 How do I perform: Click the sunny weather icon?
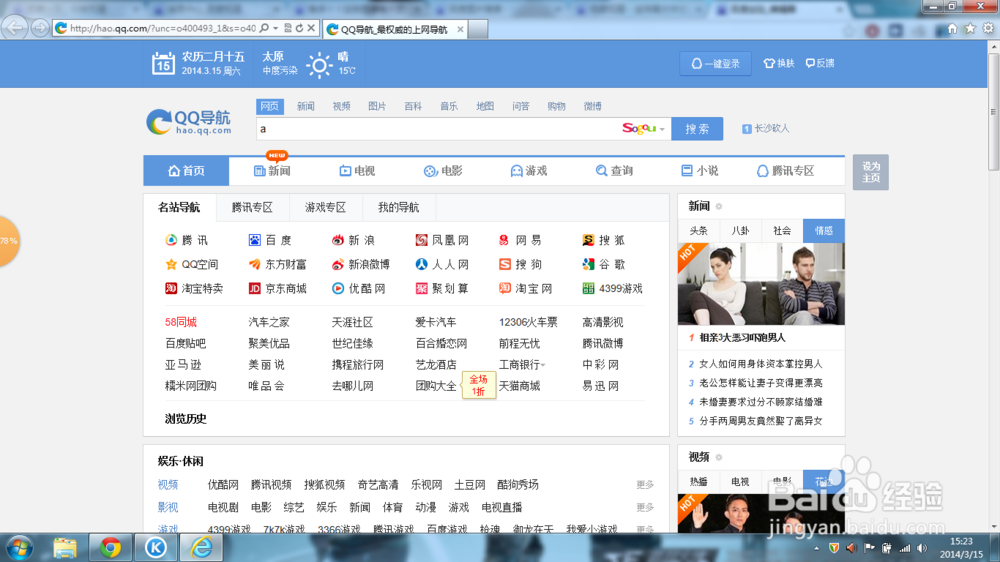320,65
